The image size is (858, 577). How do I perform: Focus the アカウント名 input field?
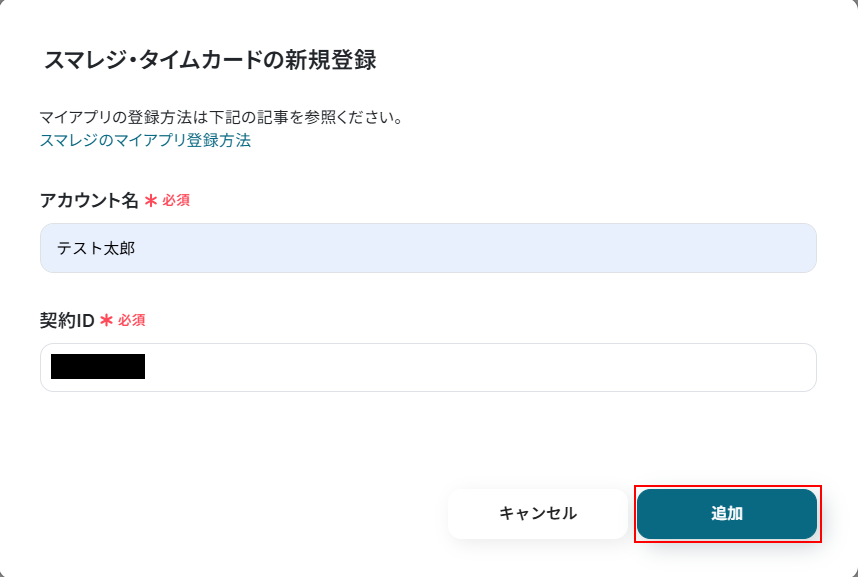click(428, 248)
